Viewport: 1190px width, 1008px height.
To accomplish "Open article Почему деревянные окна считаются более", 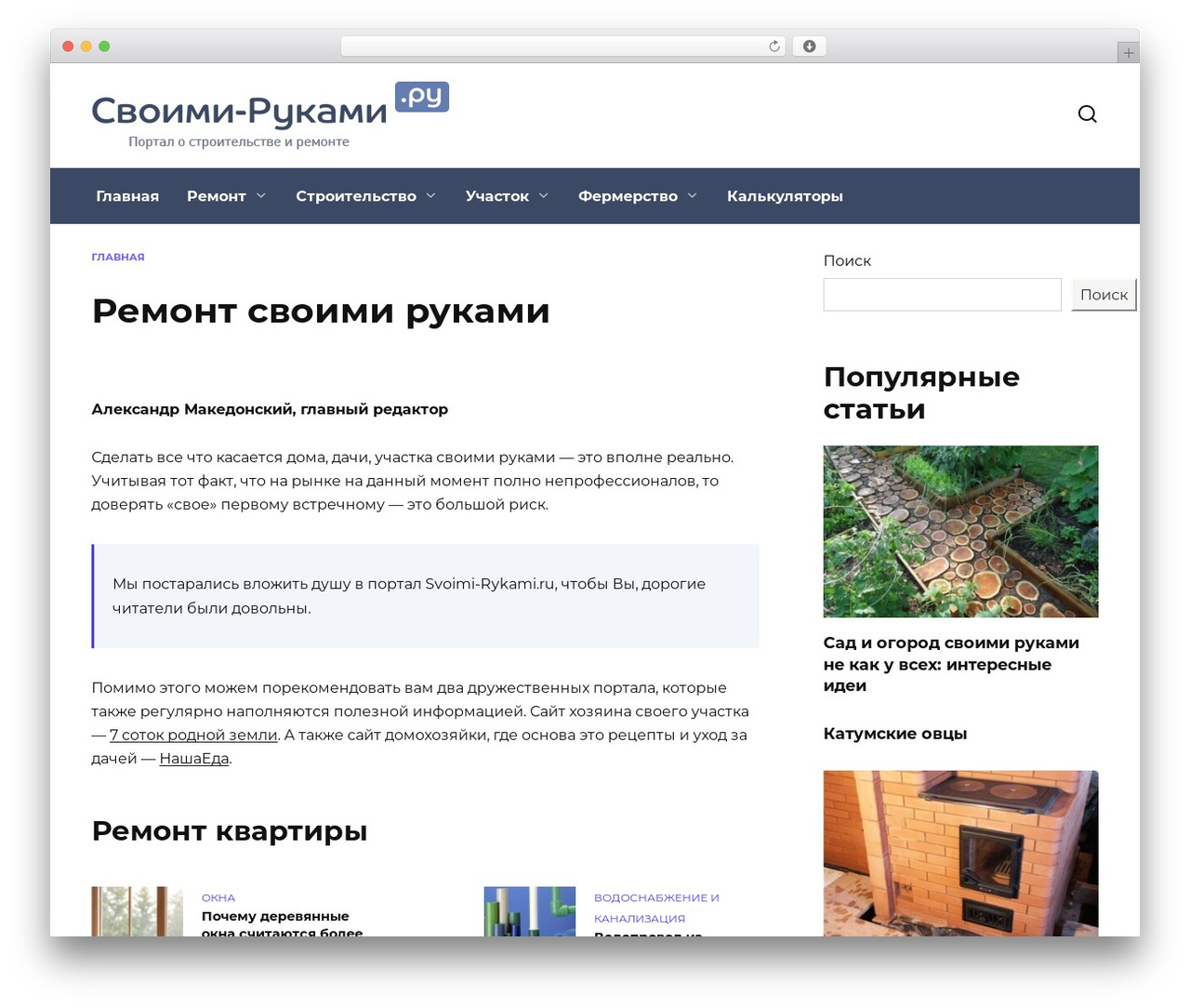I will click(x=283, y=924).
